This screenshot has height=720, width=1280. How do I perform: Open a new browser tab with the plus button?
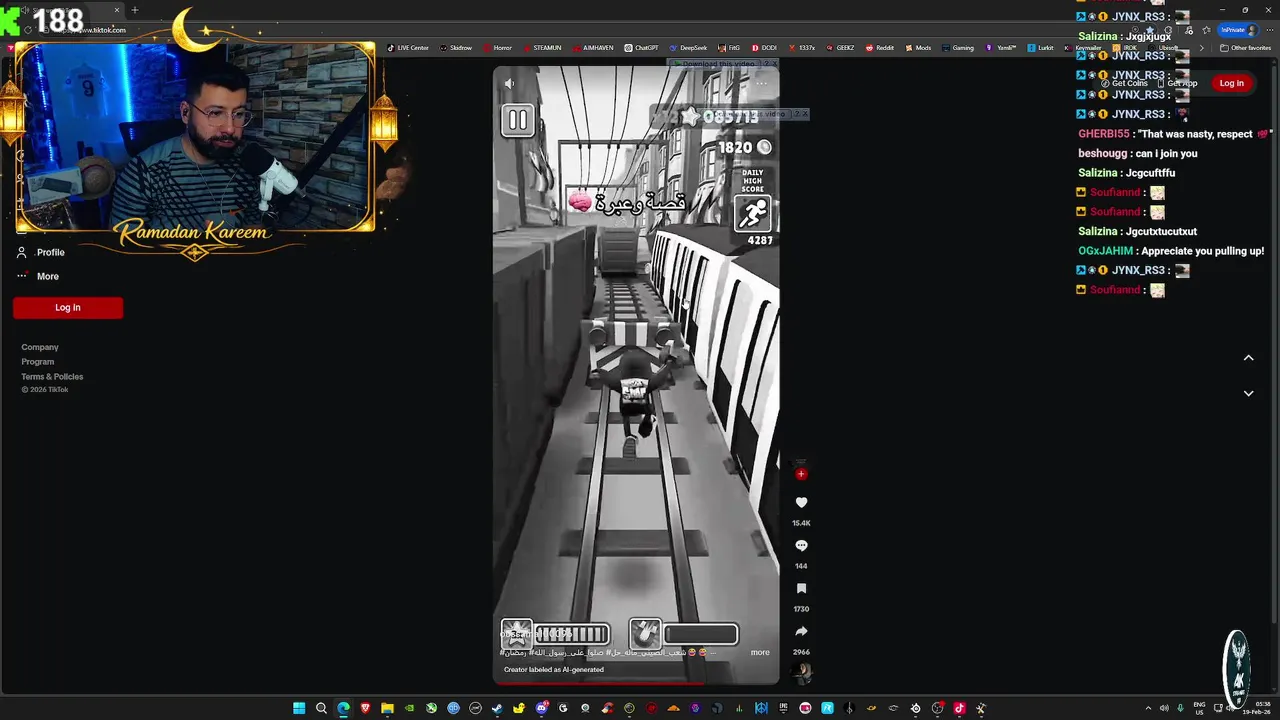click(135, 10)
